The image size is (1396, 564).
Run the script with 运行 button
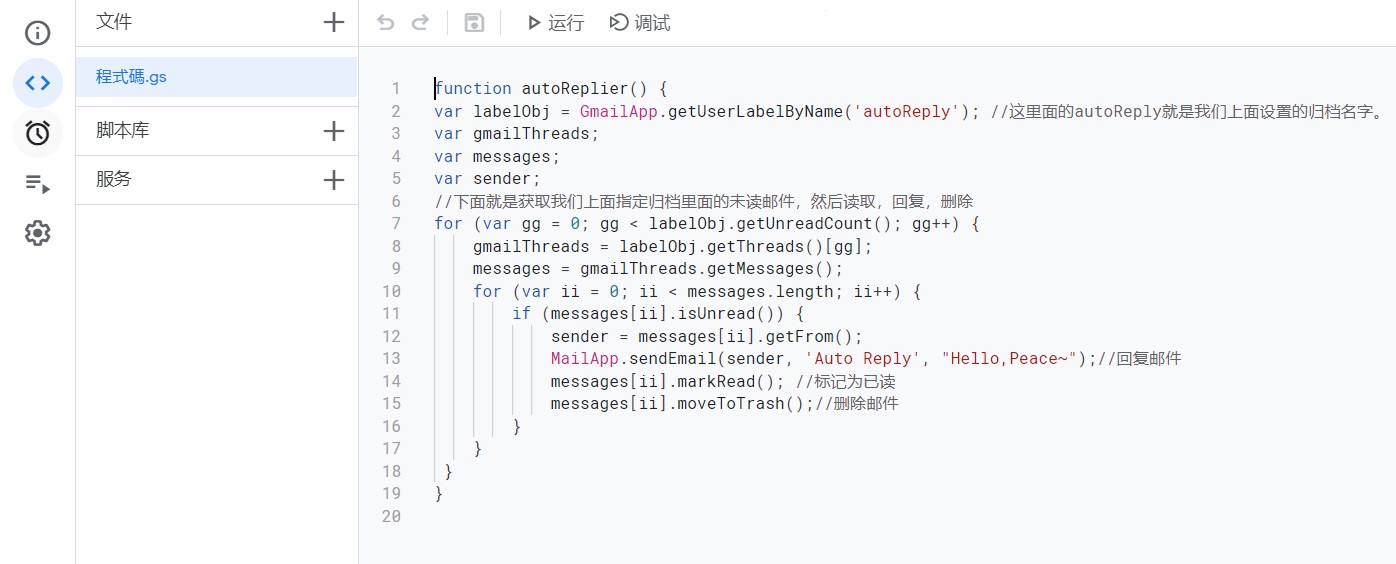555,23
